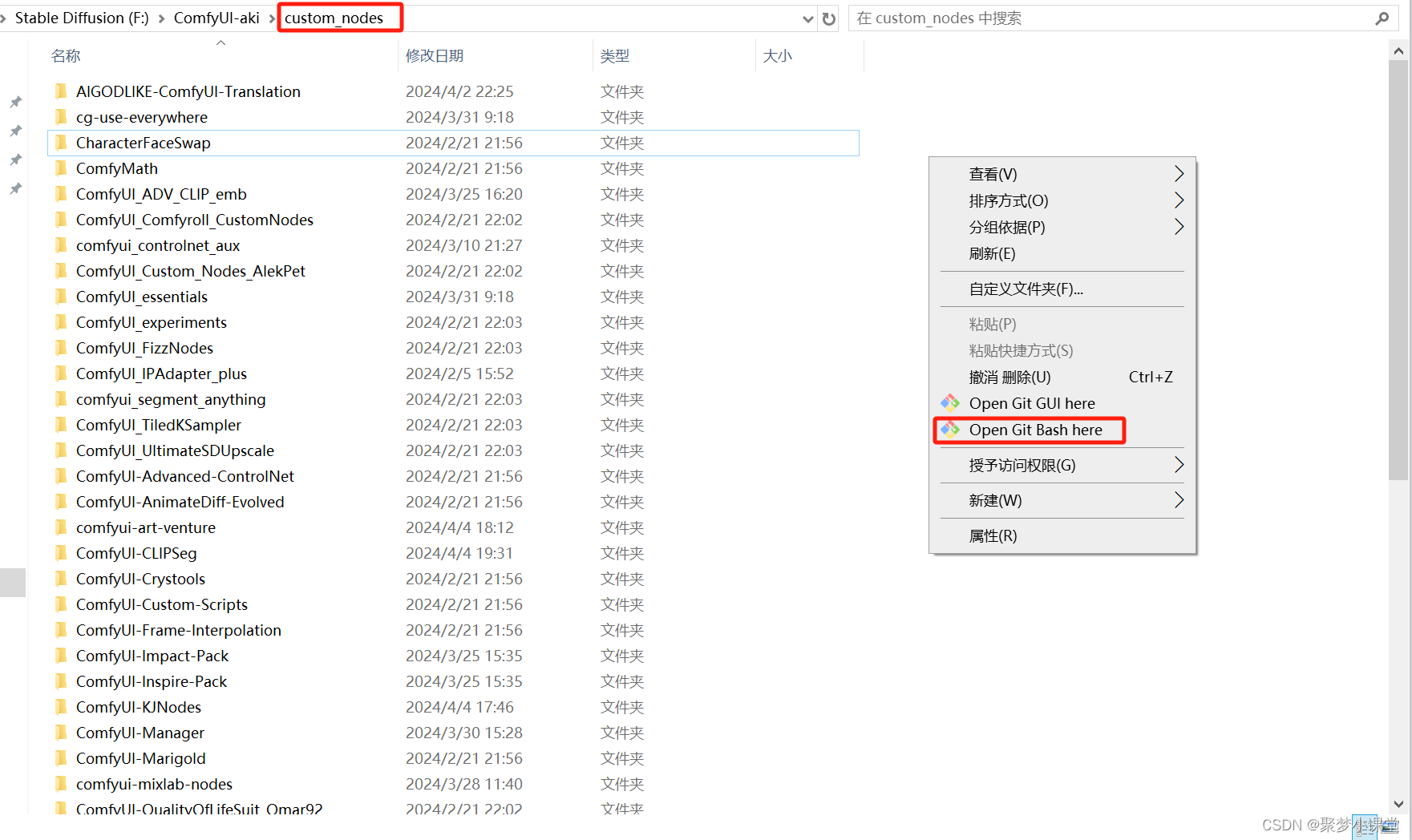Open 属性(R) from the context menu
The height and width of the screenshot is (840, 1412).
(1062, 535)
